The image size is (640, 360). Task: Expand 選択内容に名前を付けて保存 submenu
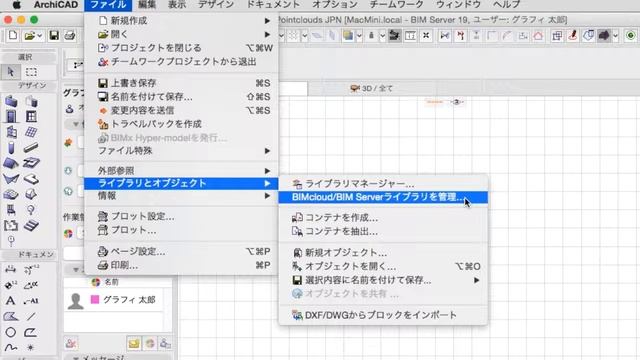point(383,280)
